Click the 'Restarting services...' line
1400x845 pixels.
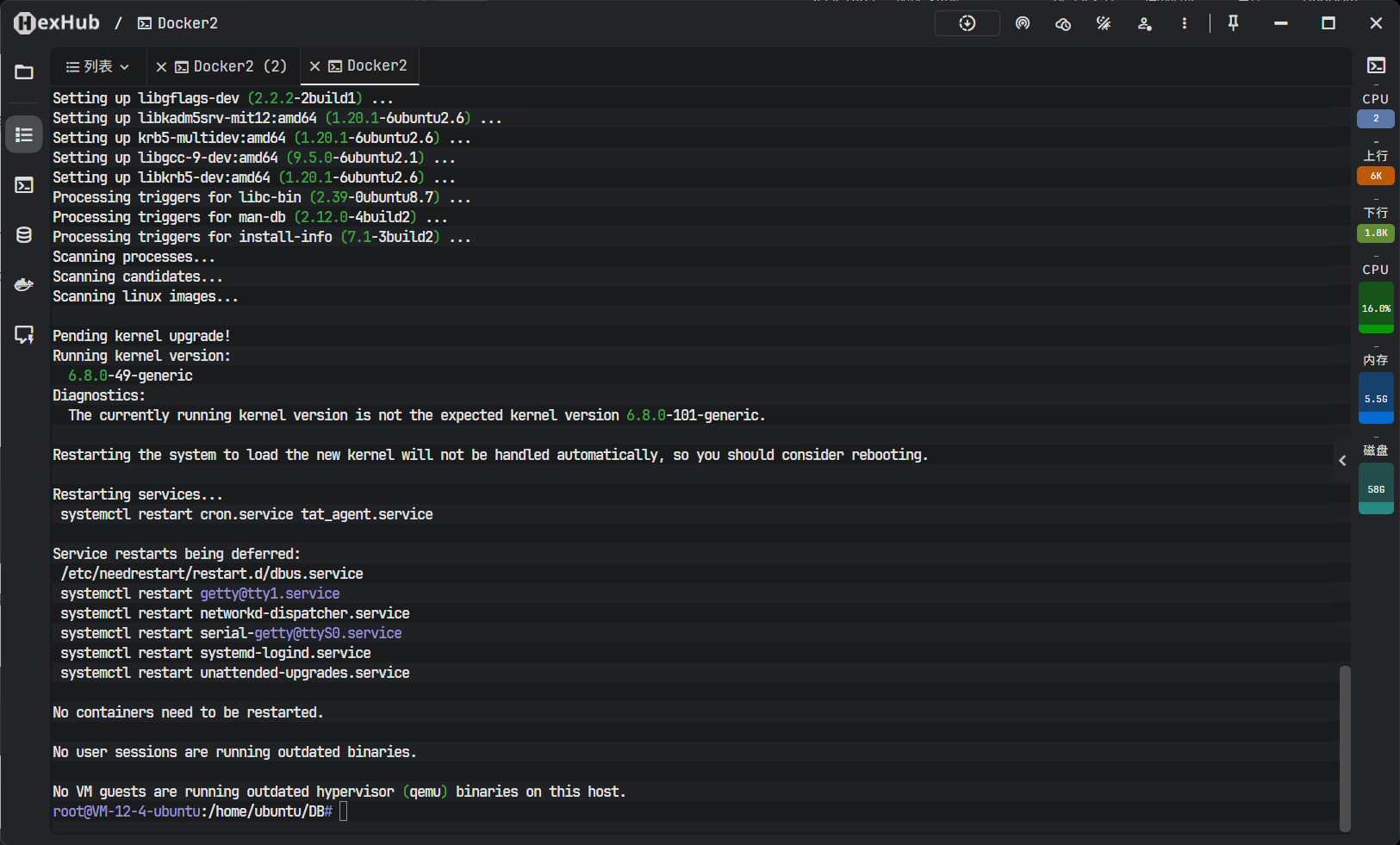[138, 494]
